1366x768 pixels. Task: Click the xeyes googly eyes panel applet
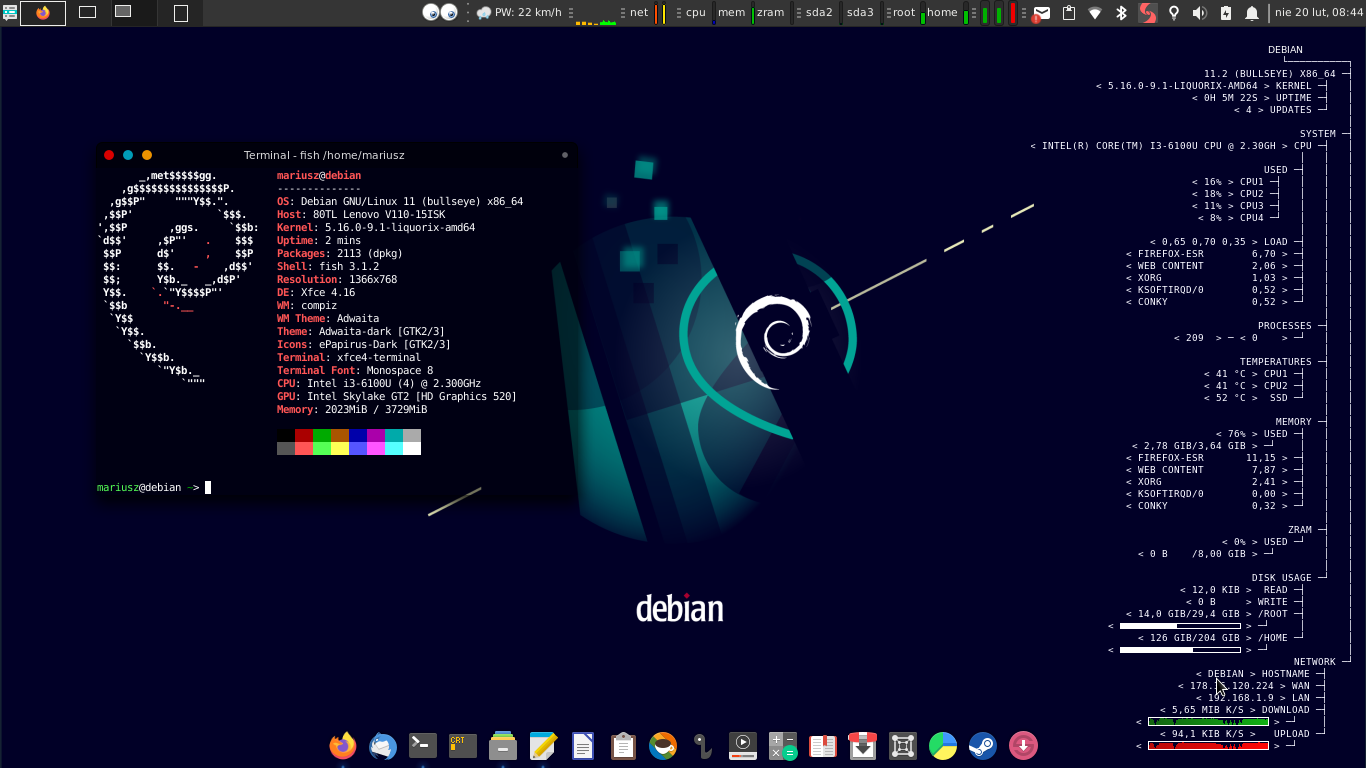click(x=440, y=12)
